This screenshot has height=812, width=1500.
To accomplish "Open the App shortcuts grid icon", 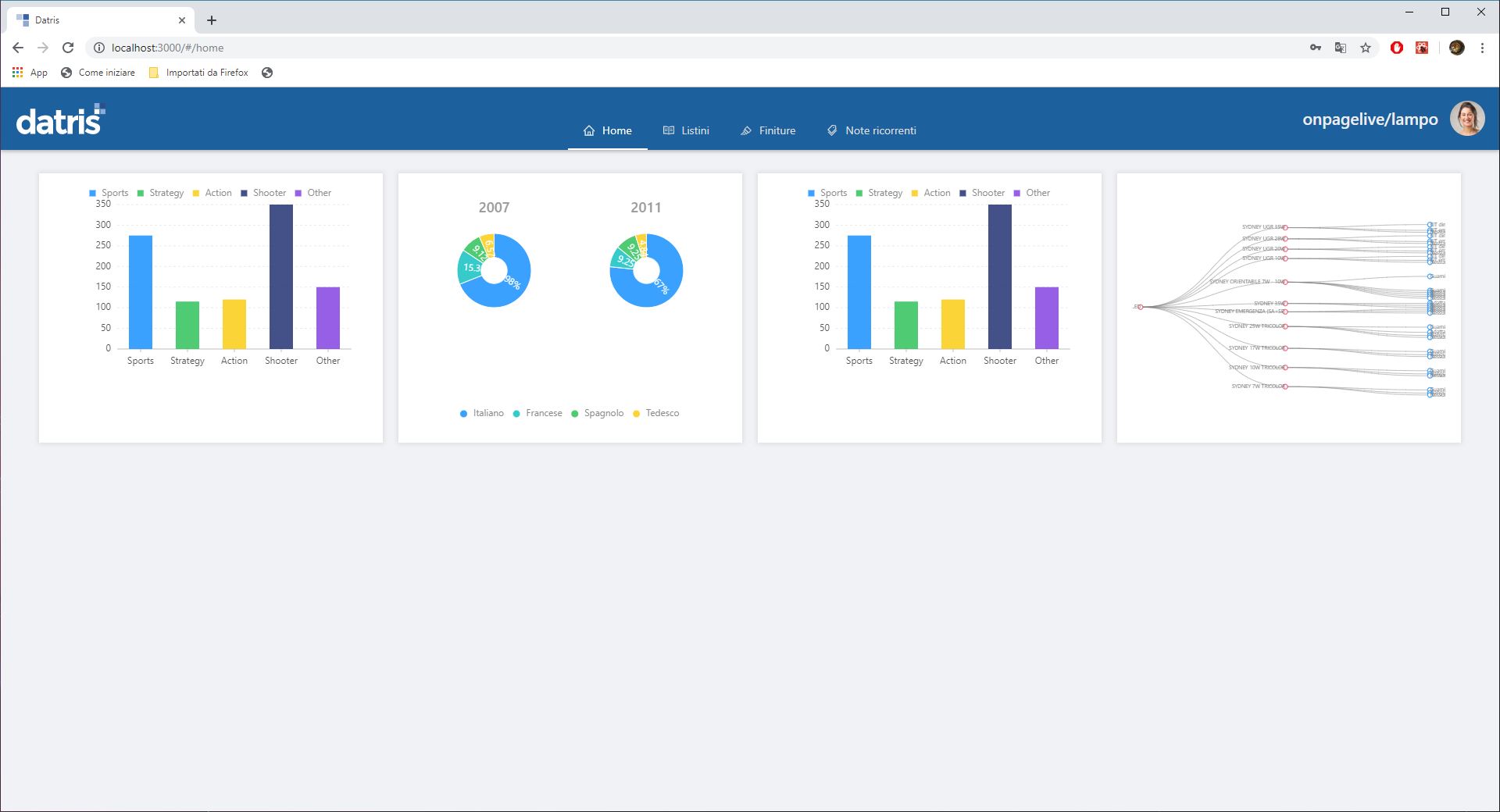I will (18, 73).
